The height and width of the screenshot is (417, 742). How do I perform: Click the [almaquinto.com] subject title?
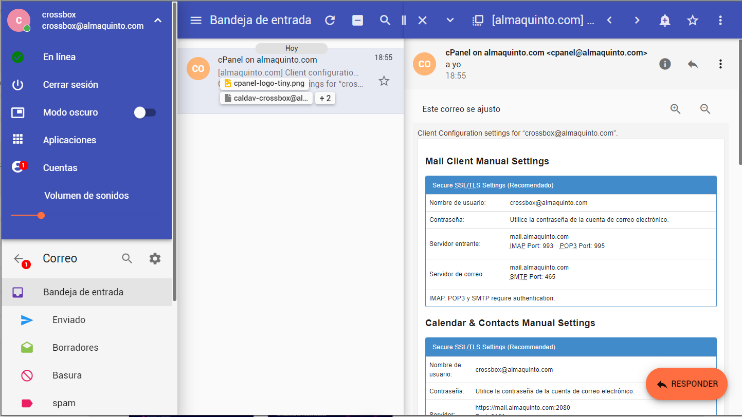543,20
